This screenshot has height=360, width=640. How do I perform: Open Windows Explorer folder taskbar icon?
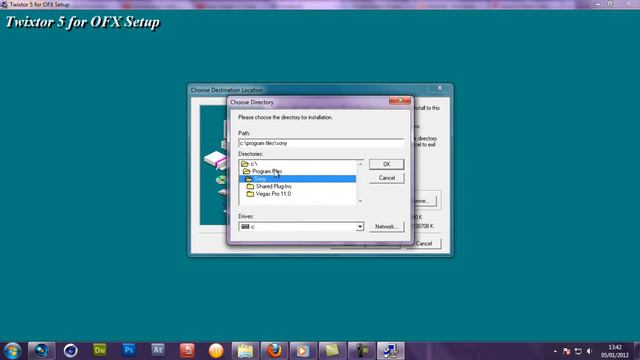(245, 351)
